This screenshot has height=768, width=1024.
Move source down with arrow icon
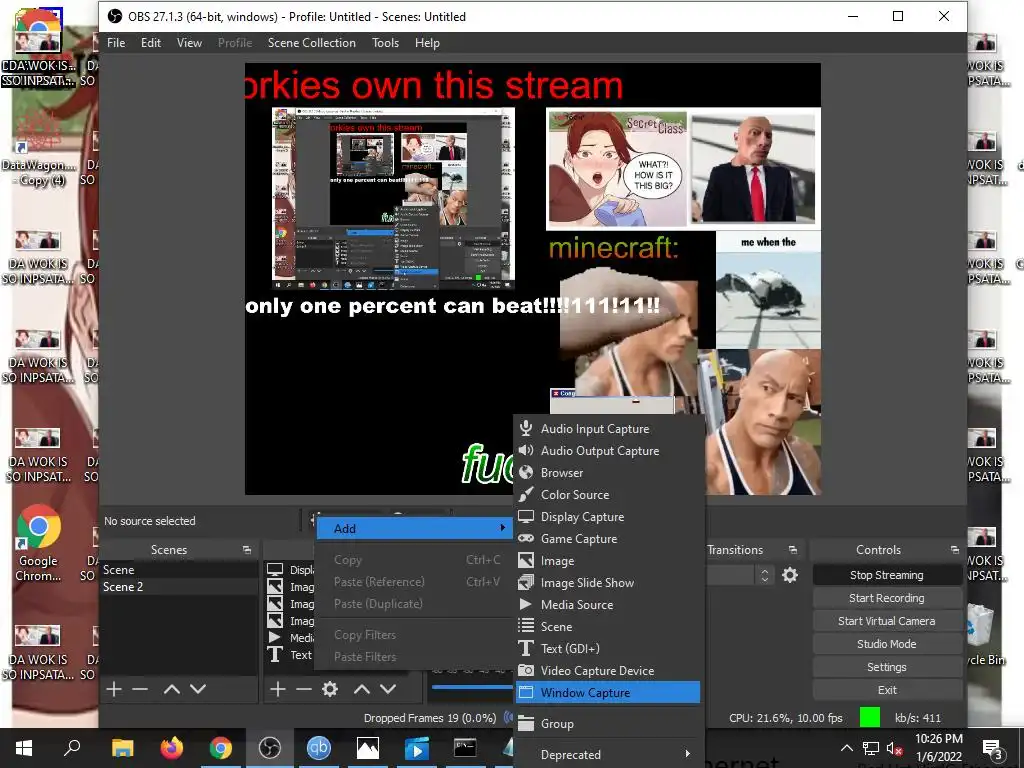pyautogui.click(x=388, y=689)
